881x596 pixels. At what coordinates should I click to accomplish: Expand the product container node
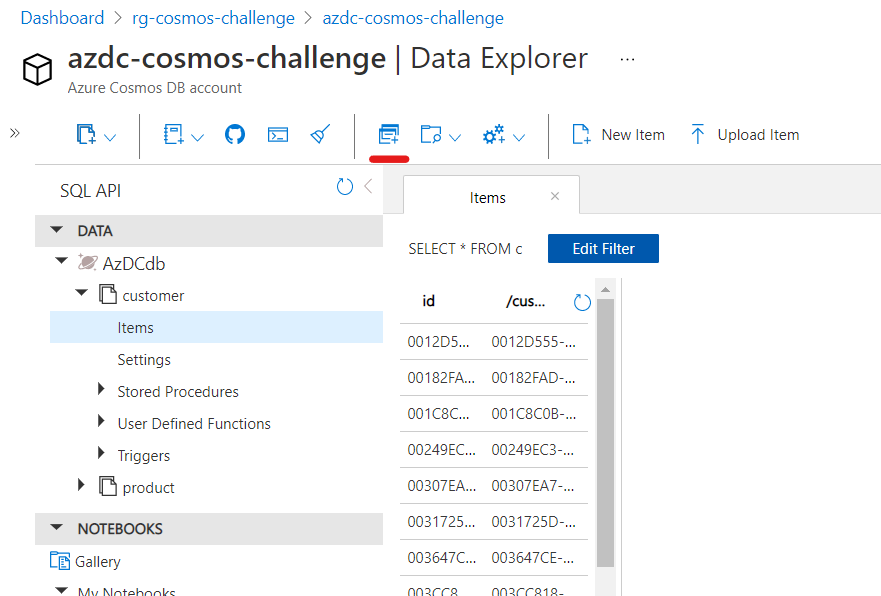(x=81, y=487)
